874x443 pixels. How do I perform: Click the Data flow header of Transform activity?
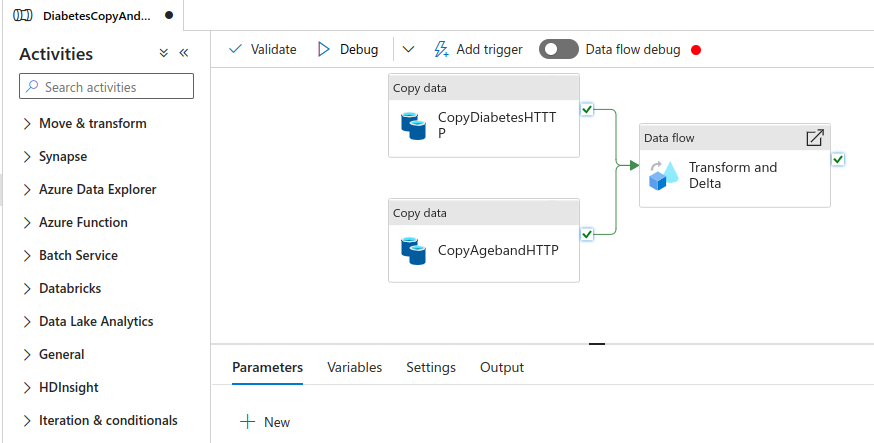(x=735, y=138)
